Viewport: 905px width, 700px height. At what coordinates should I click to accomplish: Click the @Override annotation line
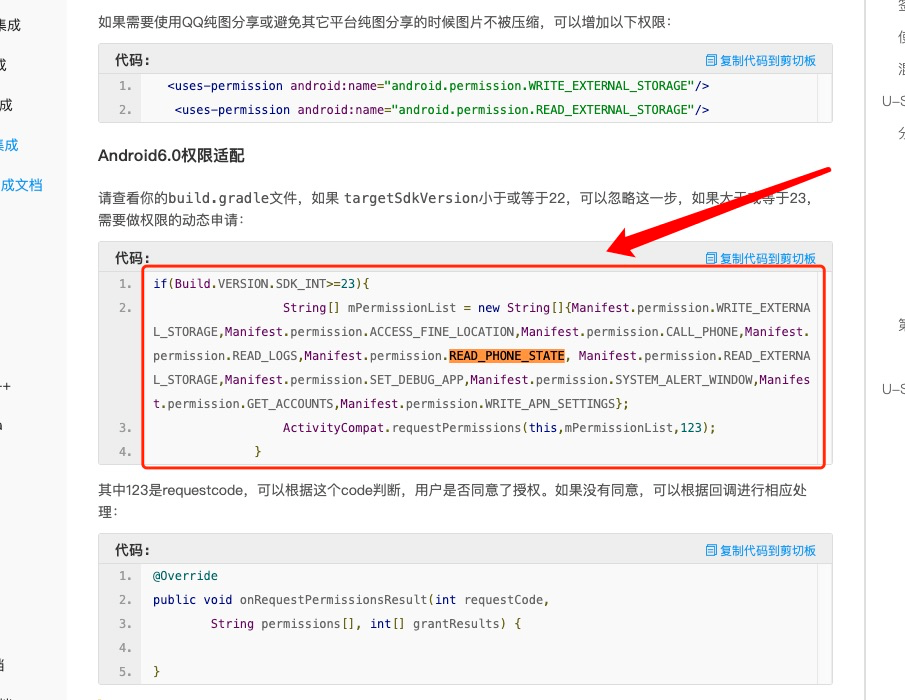185,576
